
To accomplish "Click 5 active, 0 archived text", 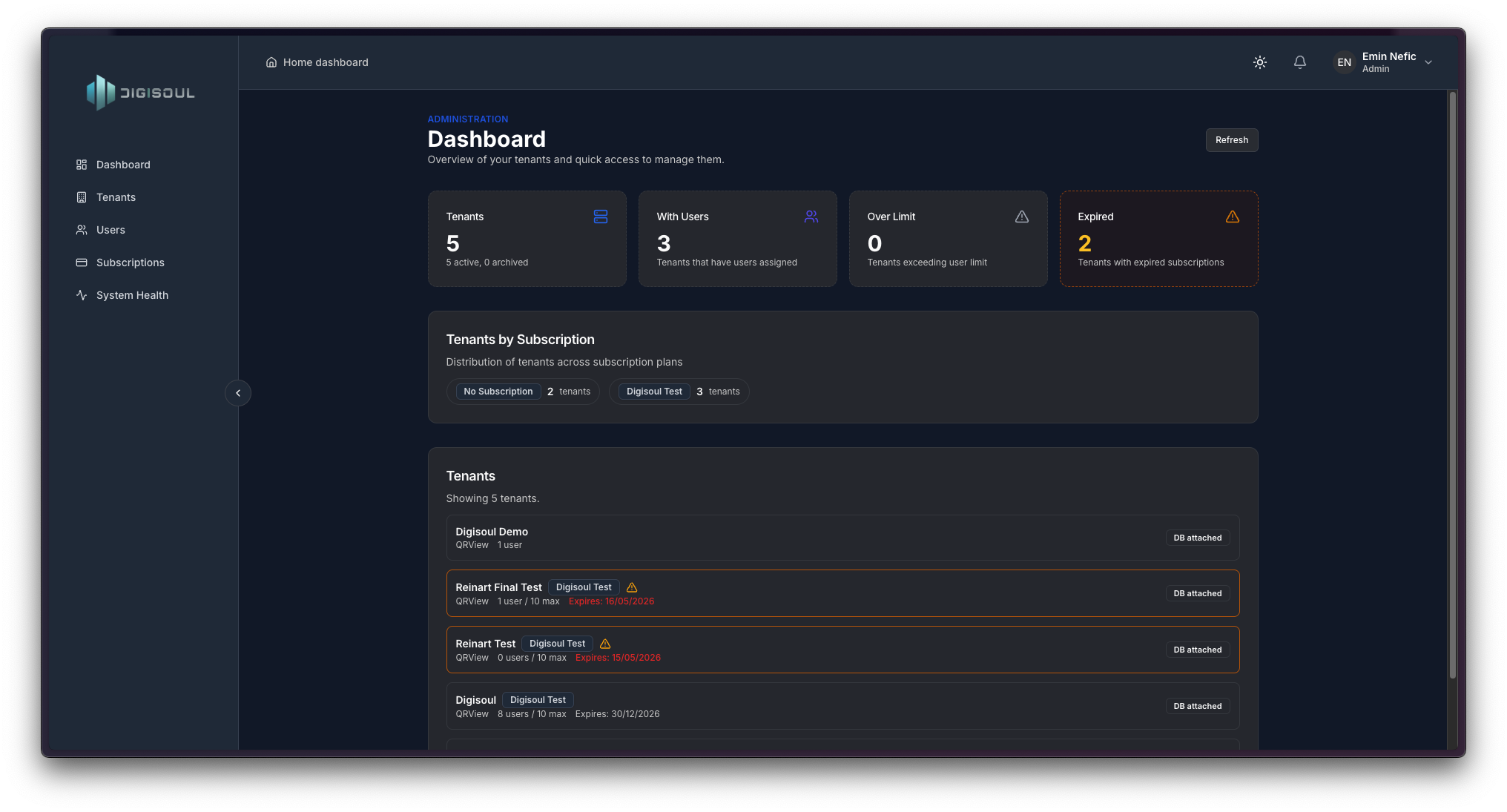I will click(x=487, y=263).
